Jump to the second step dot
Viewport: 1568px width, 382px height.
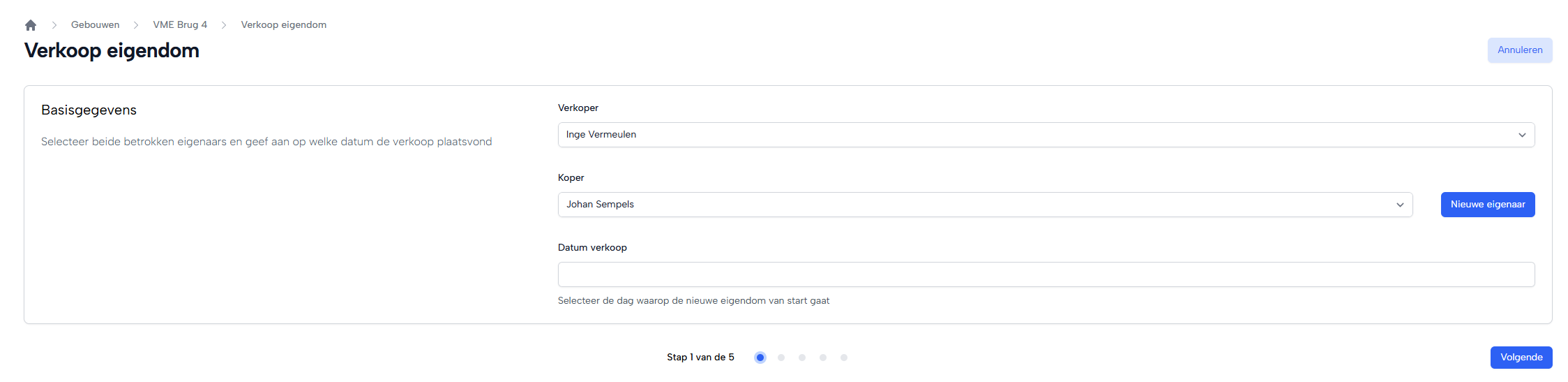click(781, 358)
